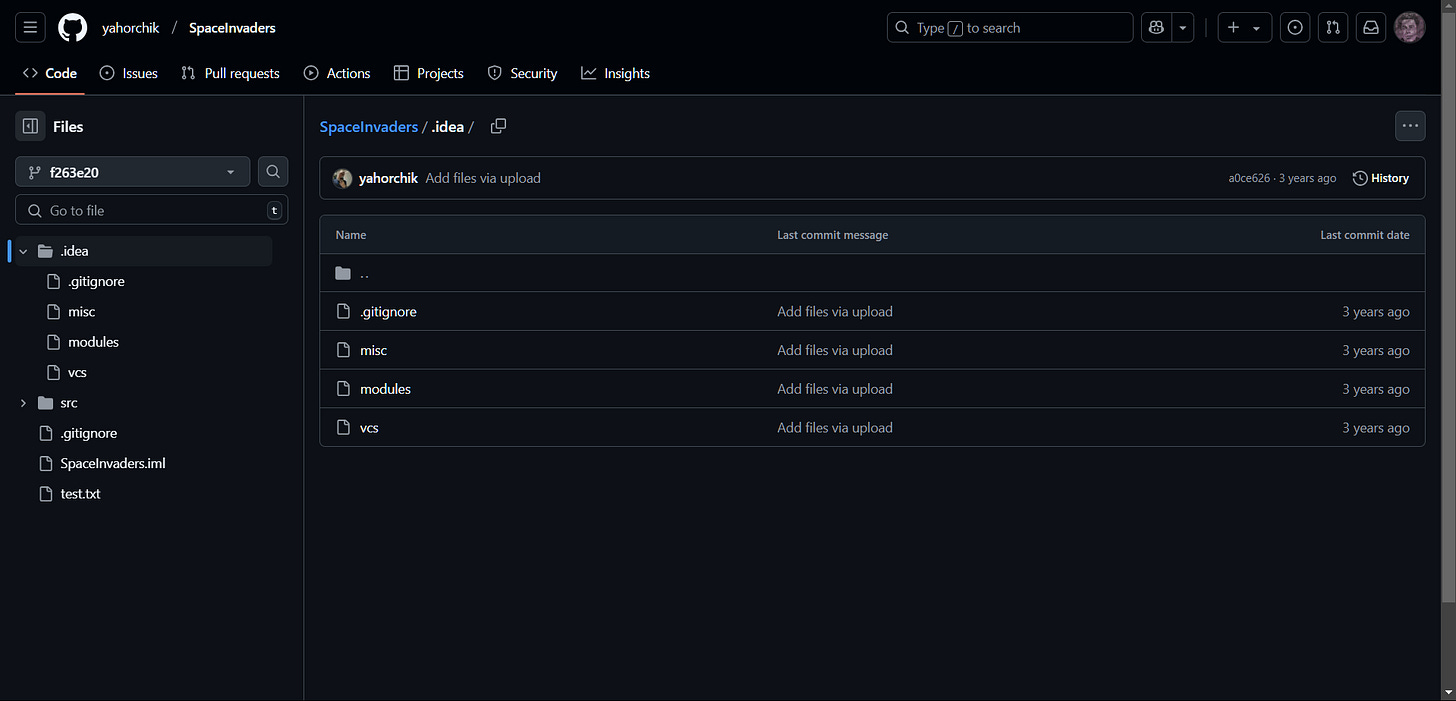Open the modules file link
Screen dimensions: 1456x701
coord(385,389)
